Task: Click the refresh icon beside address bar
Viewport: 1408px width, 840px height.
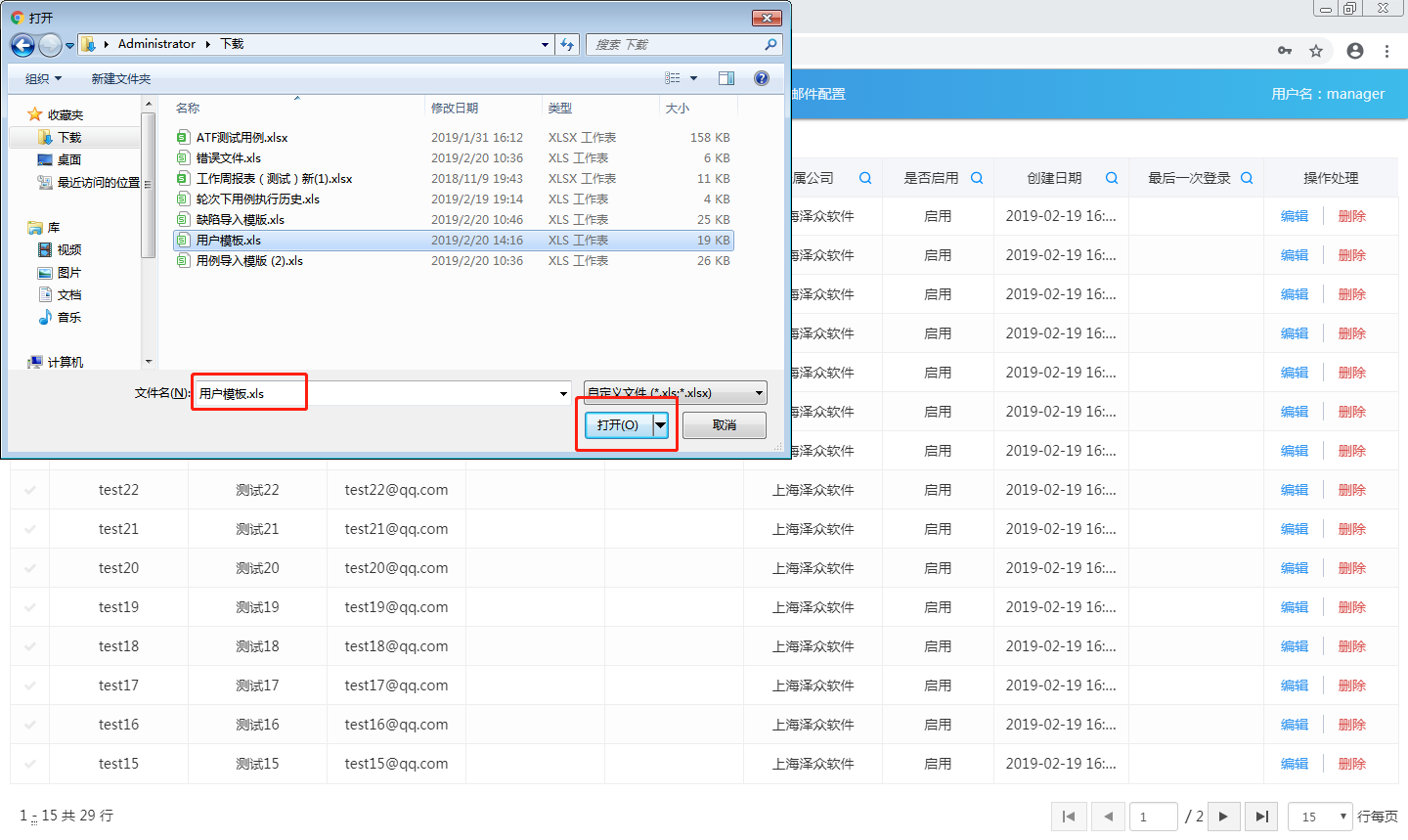Action: tap(567, 44)
